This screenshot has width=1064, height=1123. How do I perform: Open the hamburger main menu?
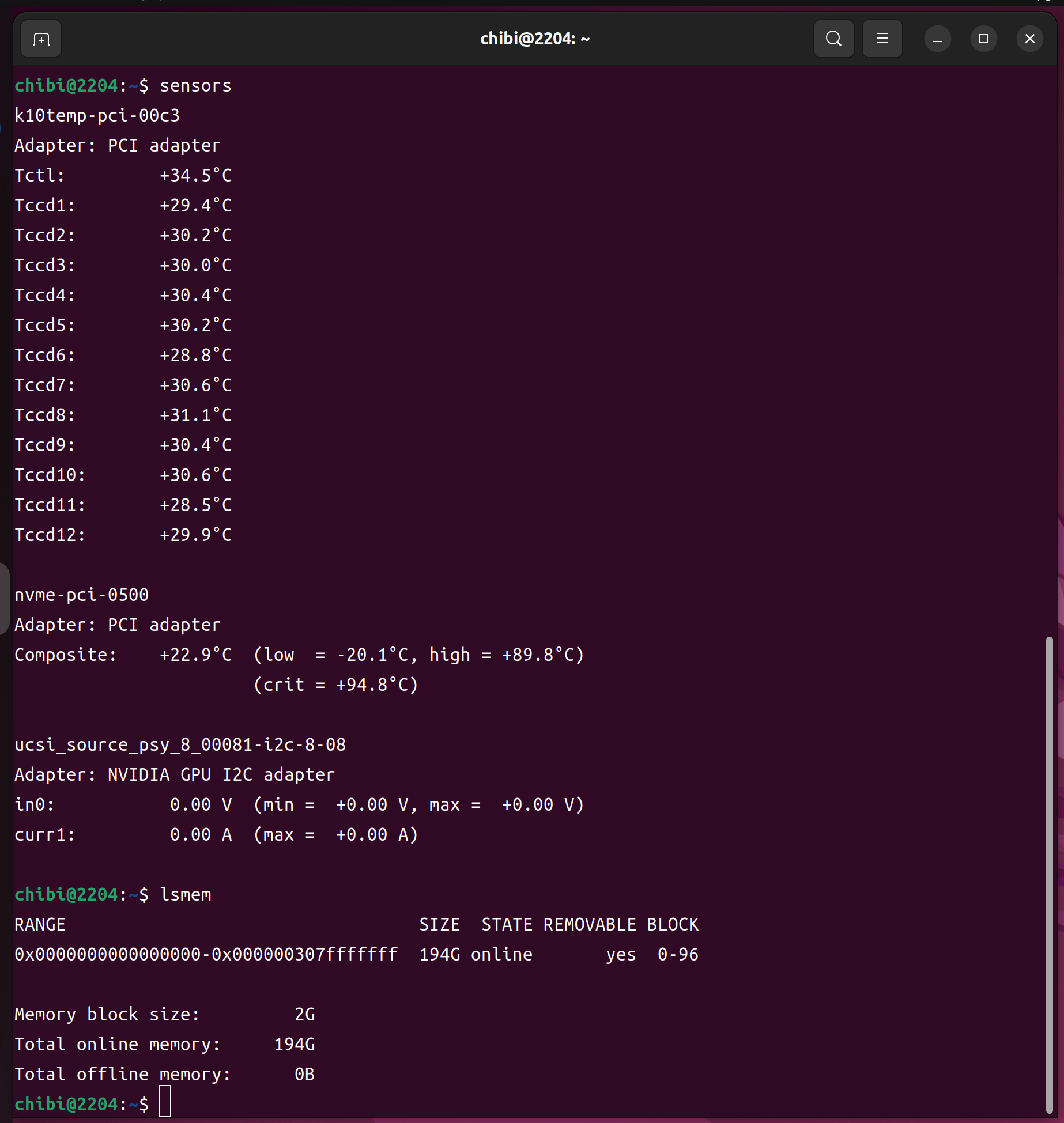[x=882, y=39]
